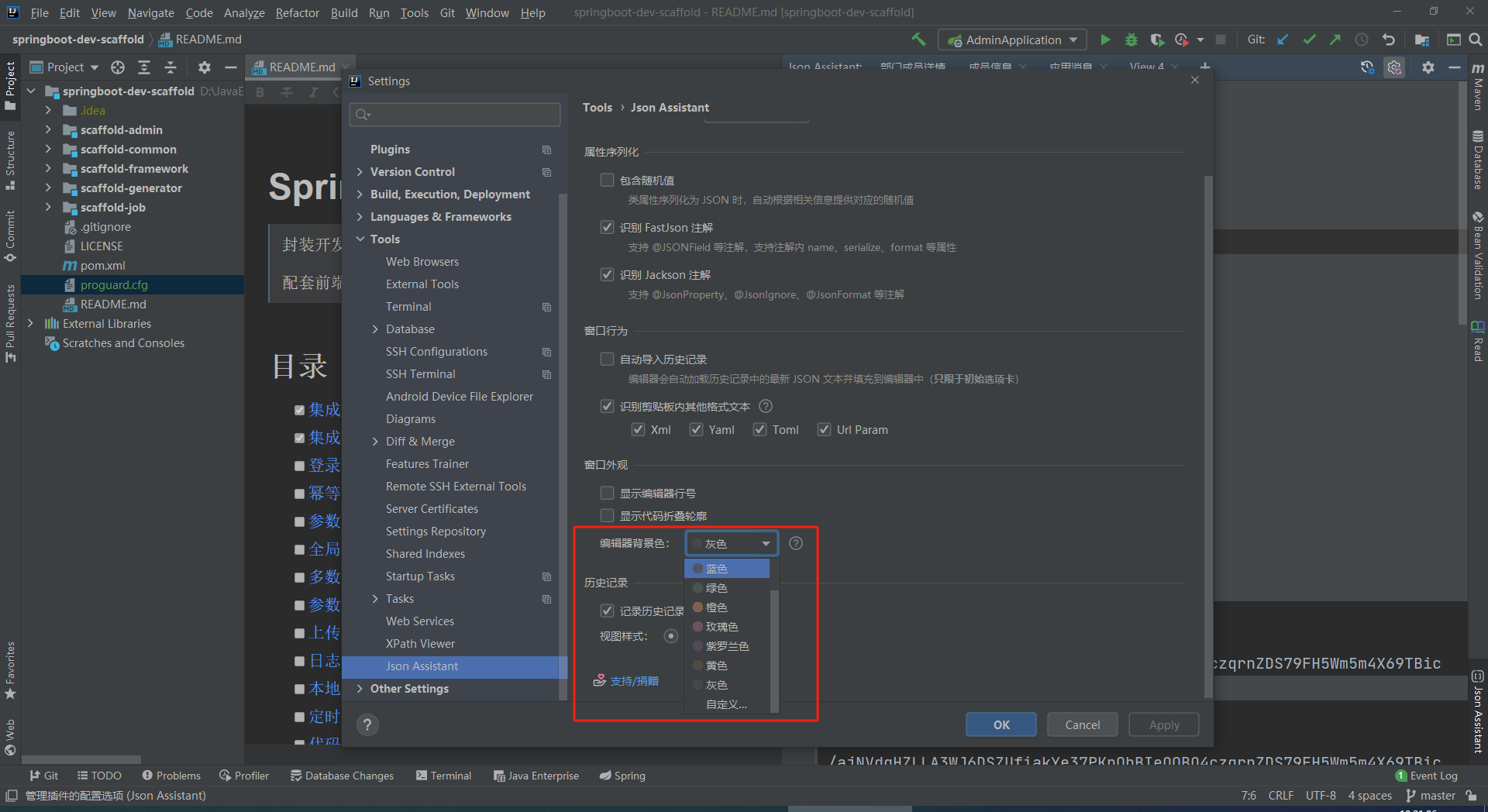Run the AdminApplication configuration

(1104, 40)
